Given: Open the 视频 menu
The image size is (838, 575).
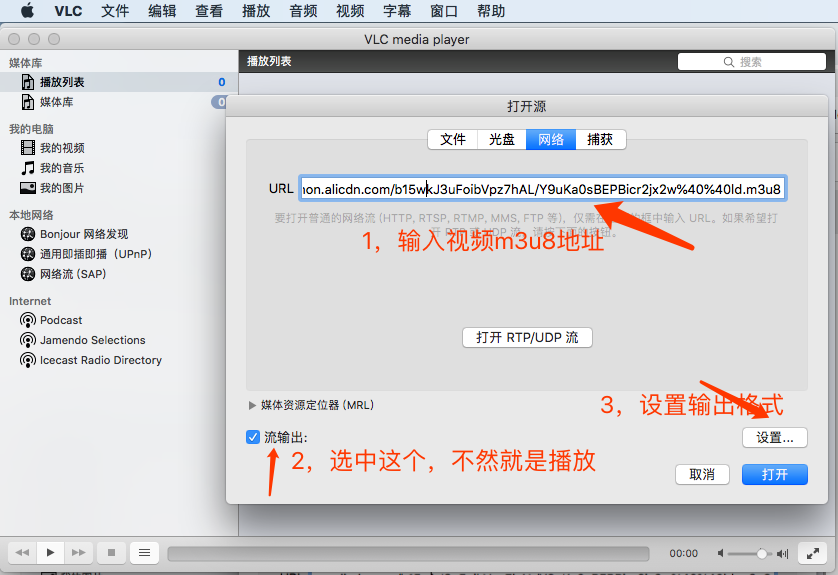Looking at the screenshot, I should (x=350, y=11).
